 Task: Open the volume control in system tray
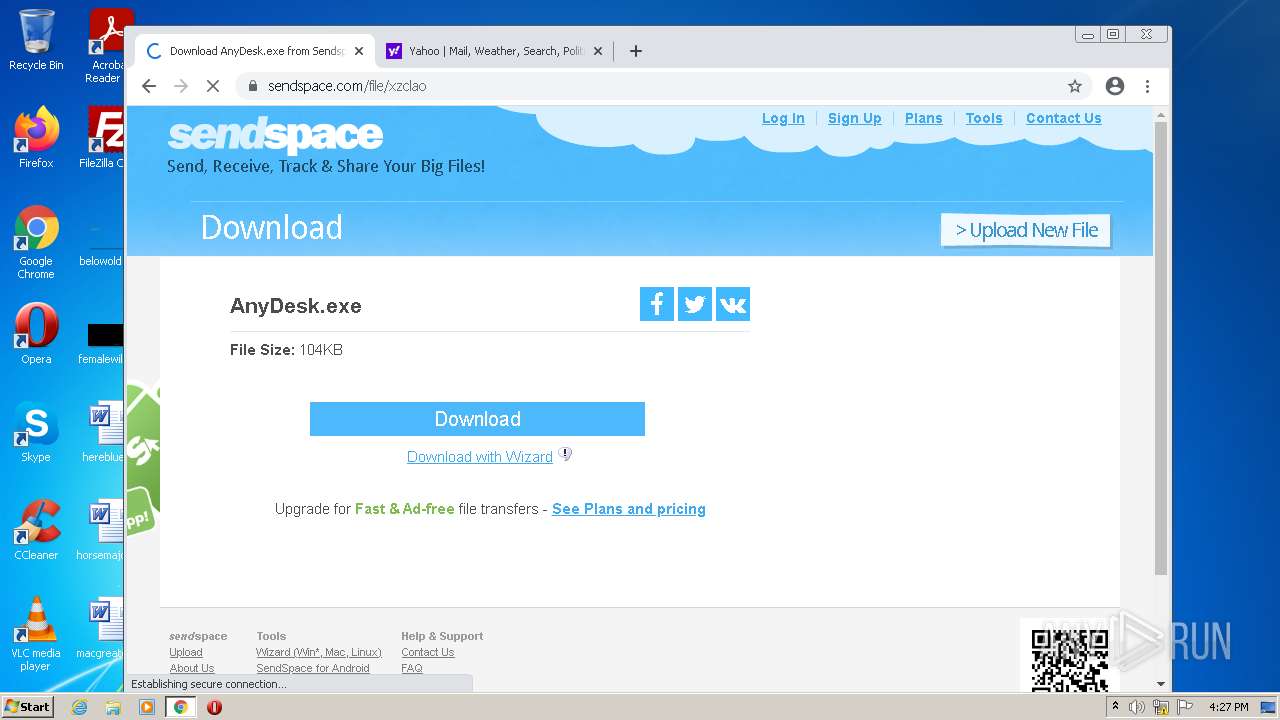pyautogui.click(x=1137, y=707)
